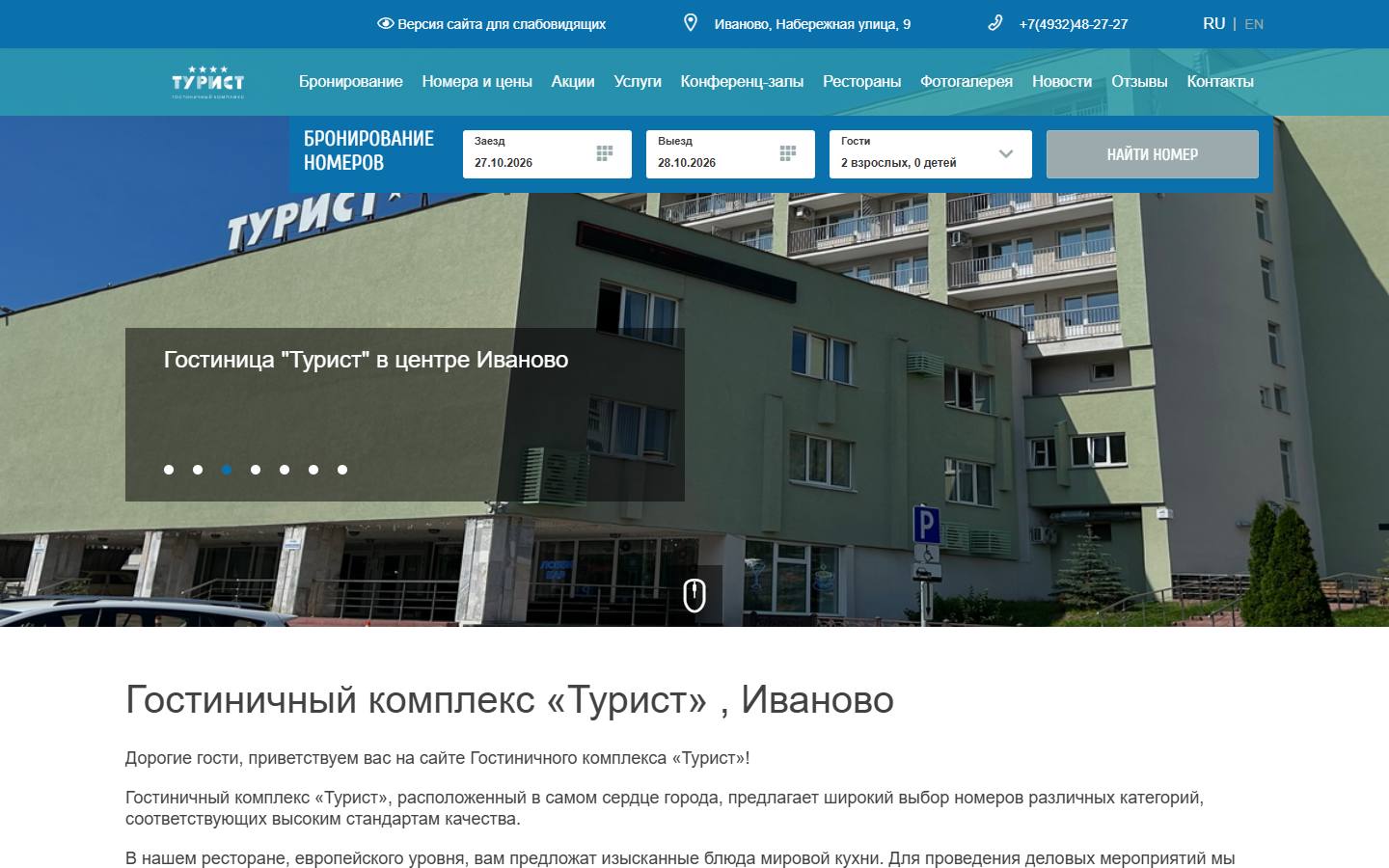Click heading Гостиничный комплекс «Турист» , Иваново

(509, 700)
